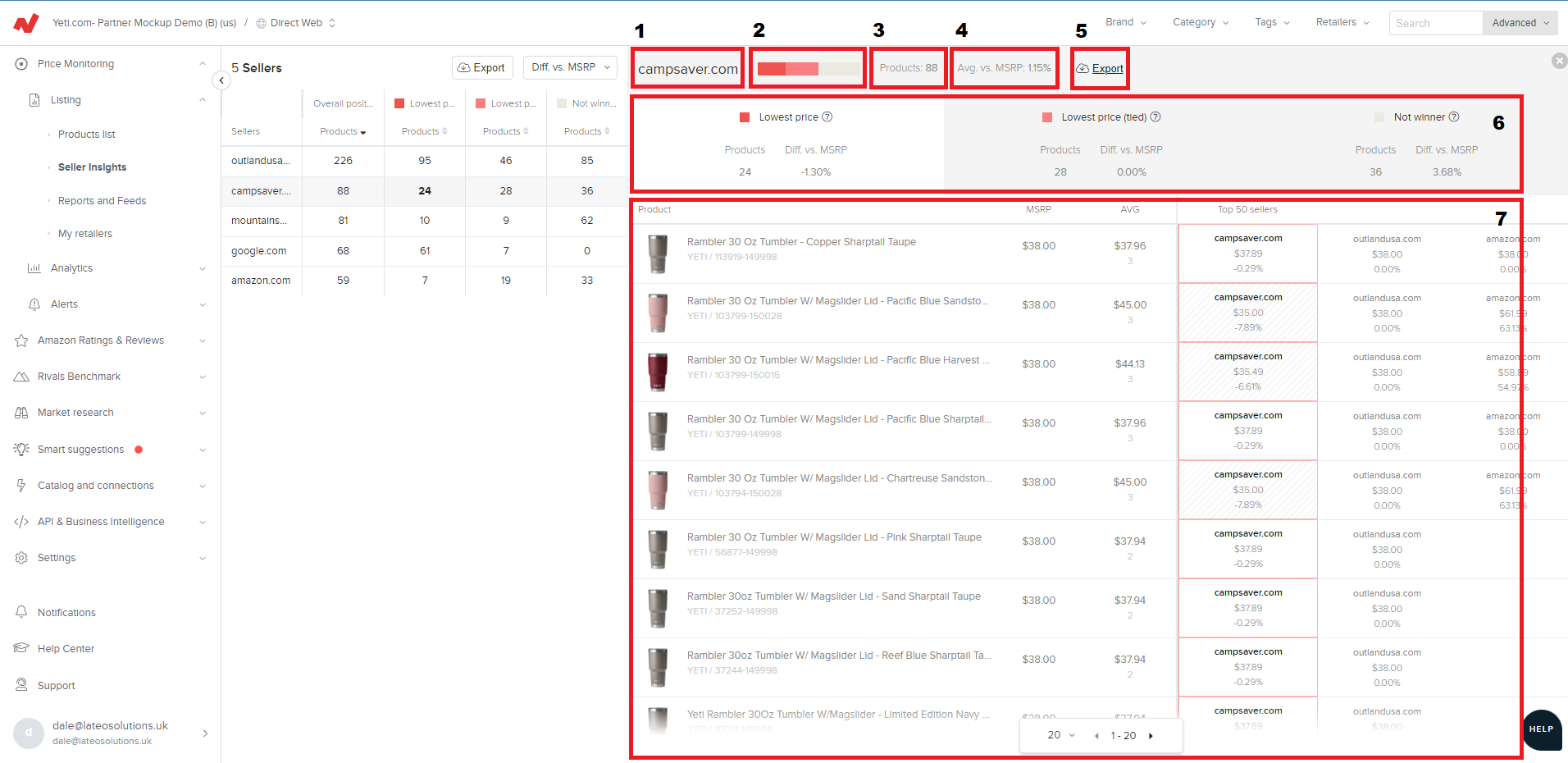Viewport: 1568px width, 763px height.
Task: Open the Products list menu item
Action: point(87,135)
